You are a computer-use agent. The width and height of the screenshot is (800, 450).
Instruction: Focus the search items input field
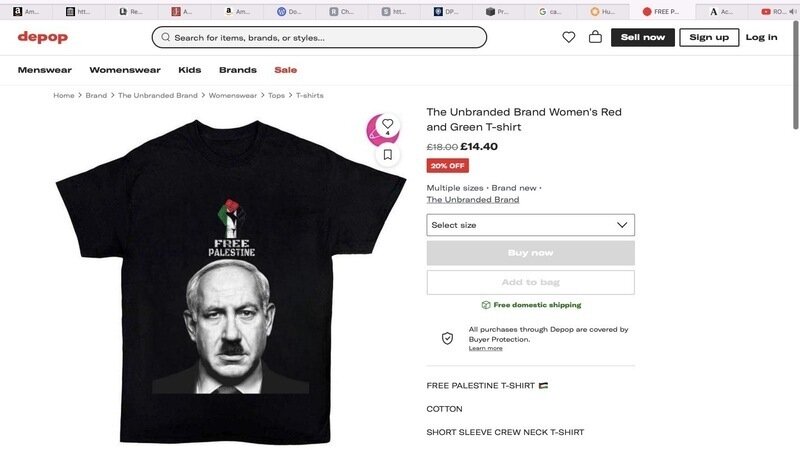(x=325, y=38)
